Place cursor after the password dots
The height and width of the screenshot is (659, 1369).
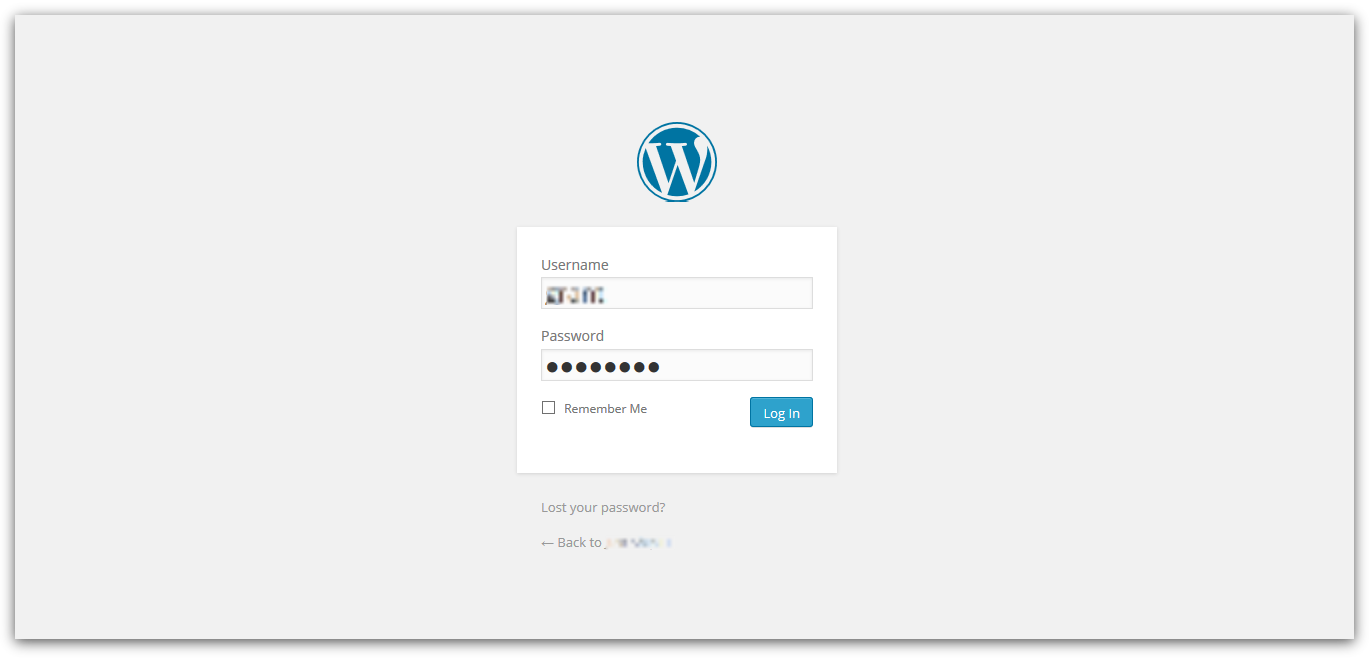[x=663, y=366]
